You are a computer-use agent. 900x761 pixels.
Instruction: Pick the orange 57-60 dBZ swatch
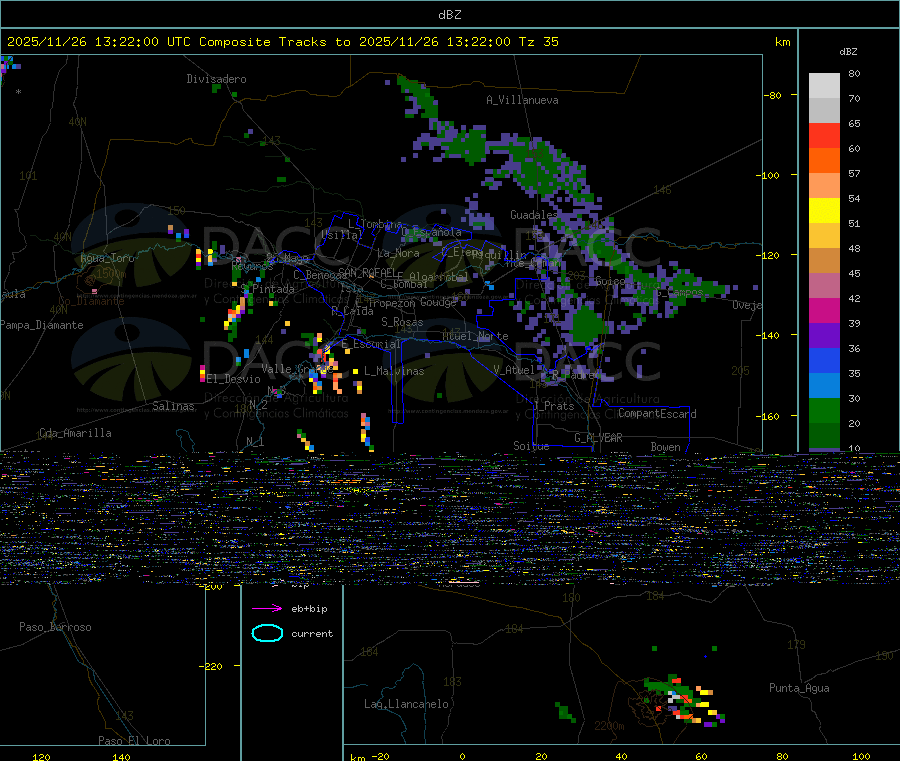(x=824, y=161)
